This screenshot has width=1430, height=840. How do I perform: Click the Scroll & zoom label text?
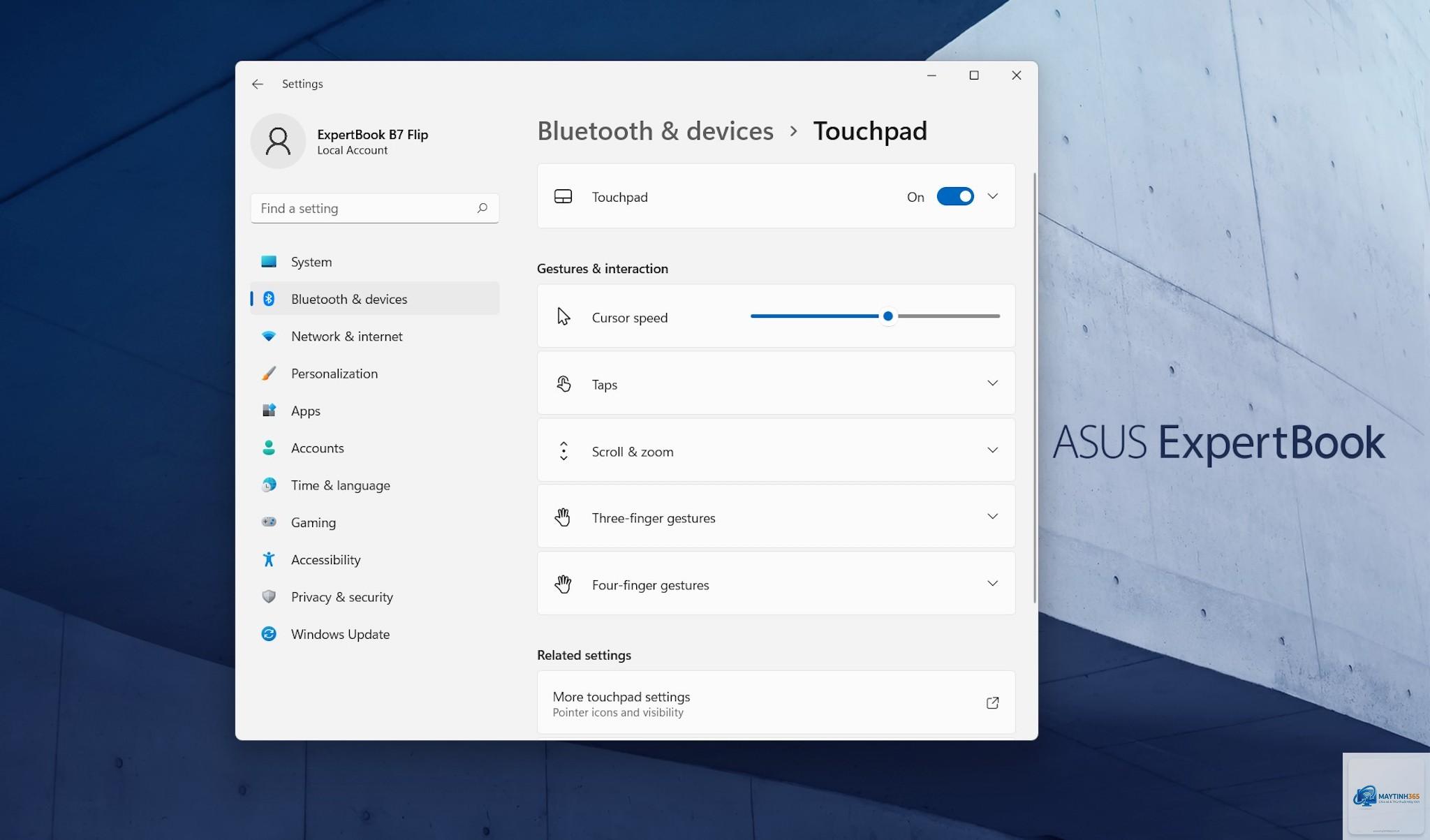click(633, 452)
